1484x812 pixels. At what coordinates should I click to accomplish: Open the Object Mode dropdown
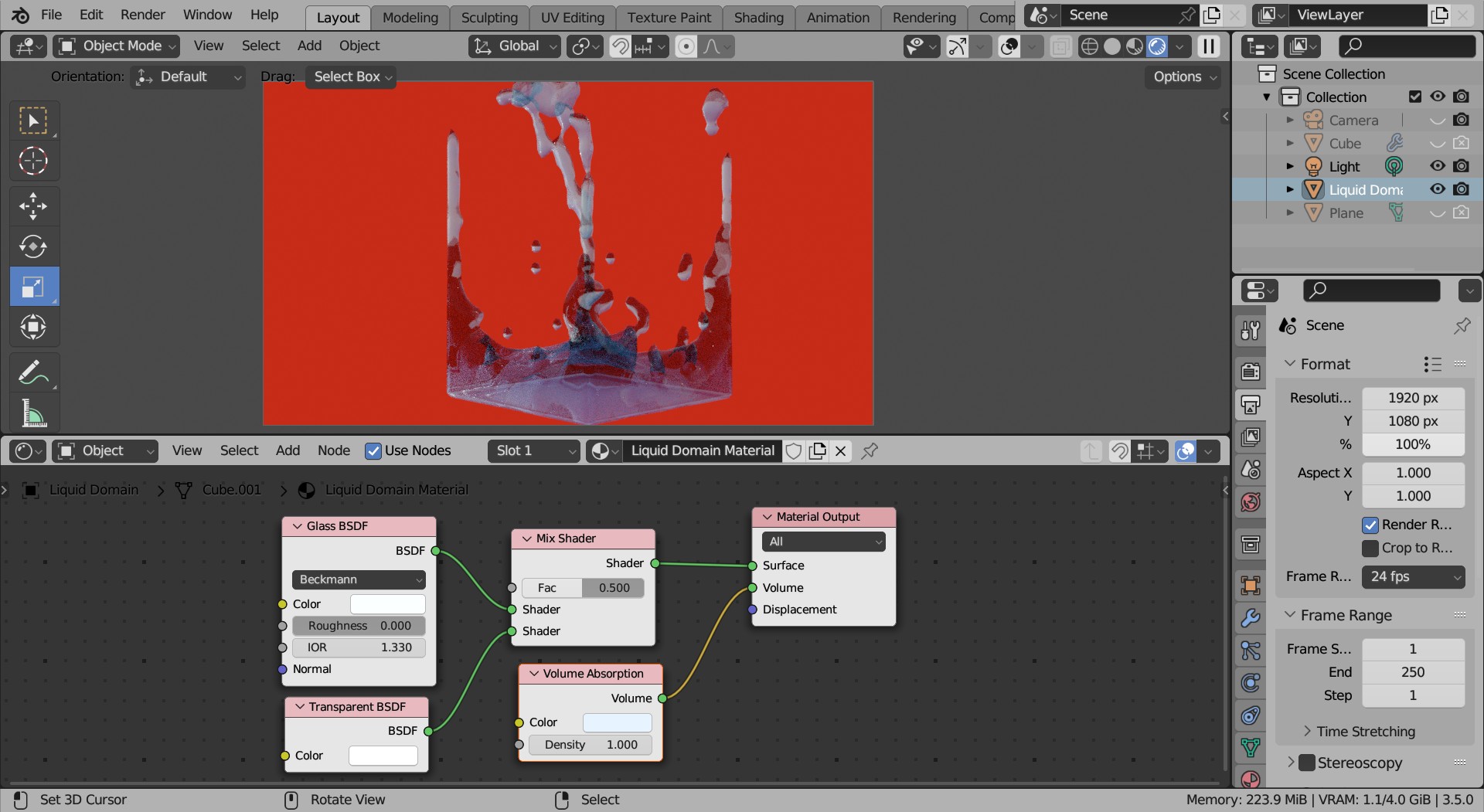[x=116, y=46]
